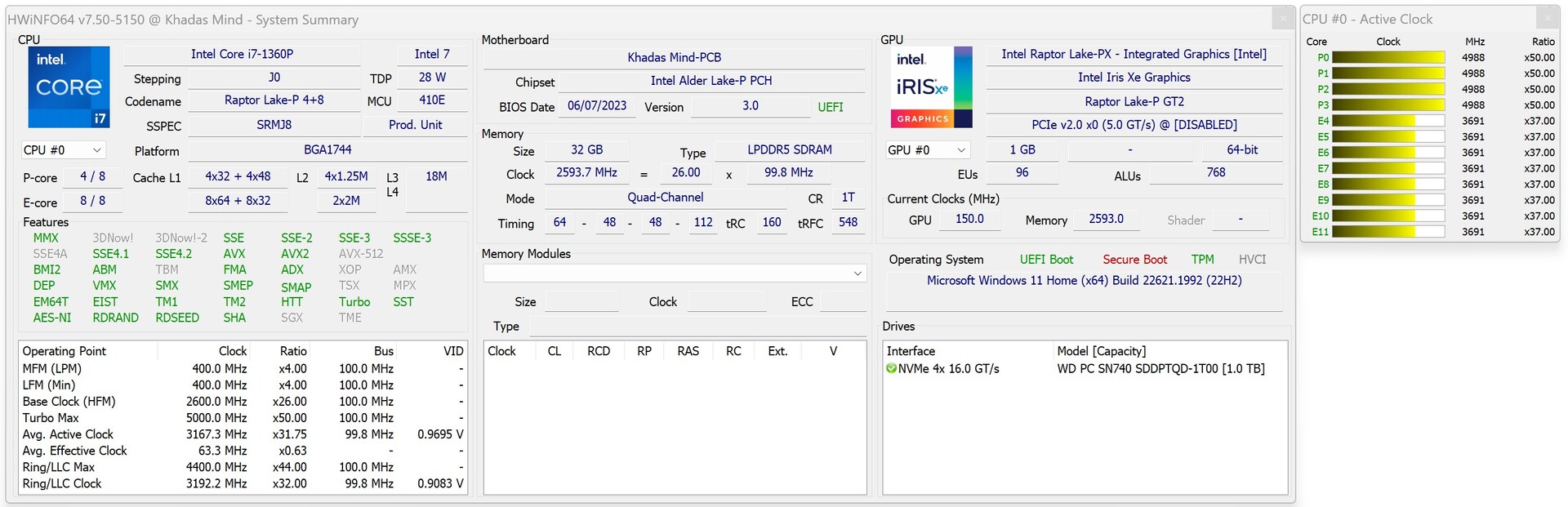This screenshot has width=1568, height=507.
Task: Close the CPU #0 Active Clock window
Action: click(x=1547, y=18)
